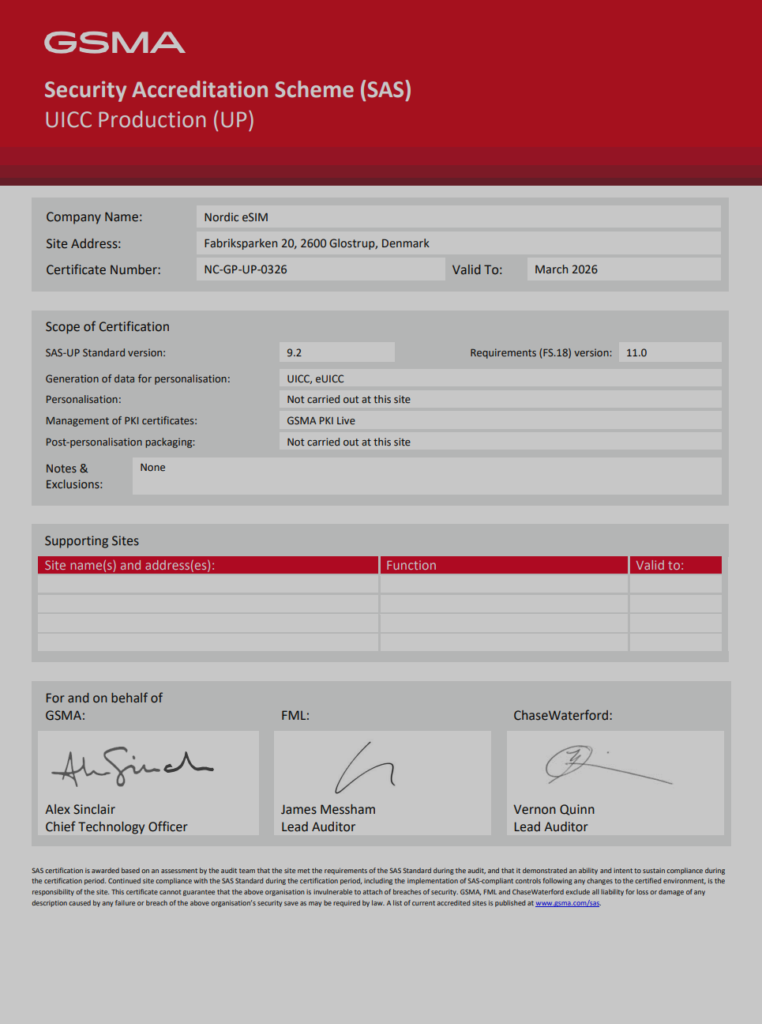The width and height of the screenshot is (762, 1024).
Task: Click the UICC Production (UP) subtitle
Action: coord(150,120)
